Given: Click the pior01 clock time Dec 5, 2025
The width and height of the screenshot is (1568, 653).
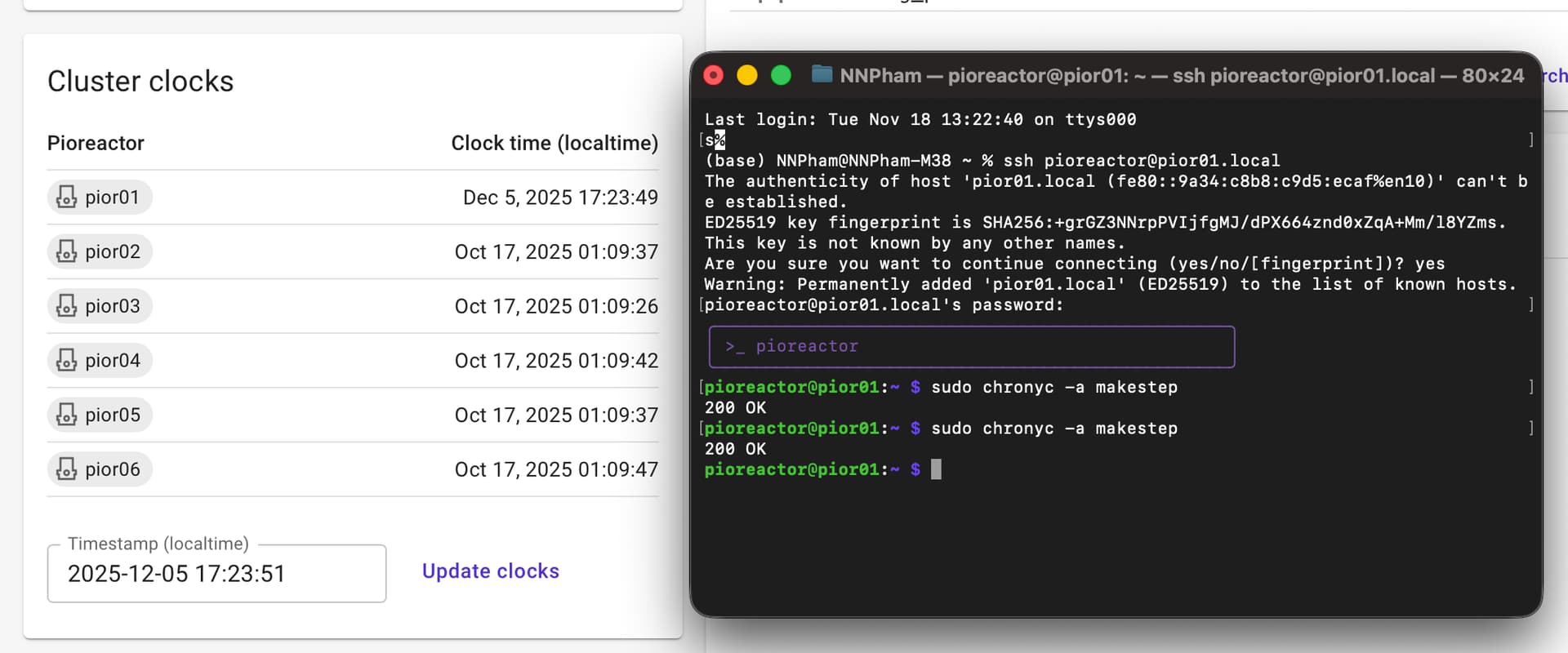Looking at the screenshot, I should pyautogui.click(x=560, y=198).
